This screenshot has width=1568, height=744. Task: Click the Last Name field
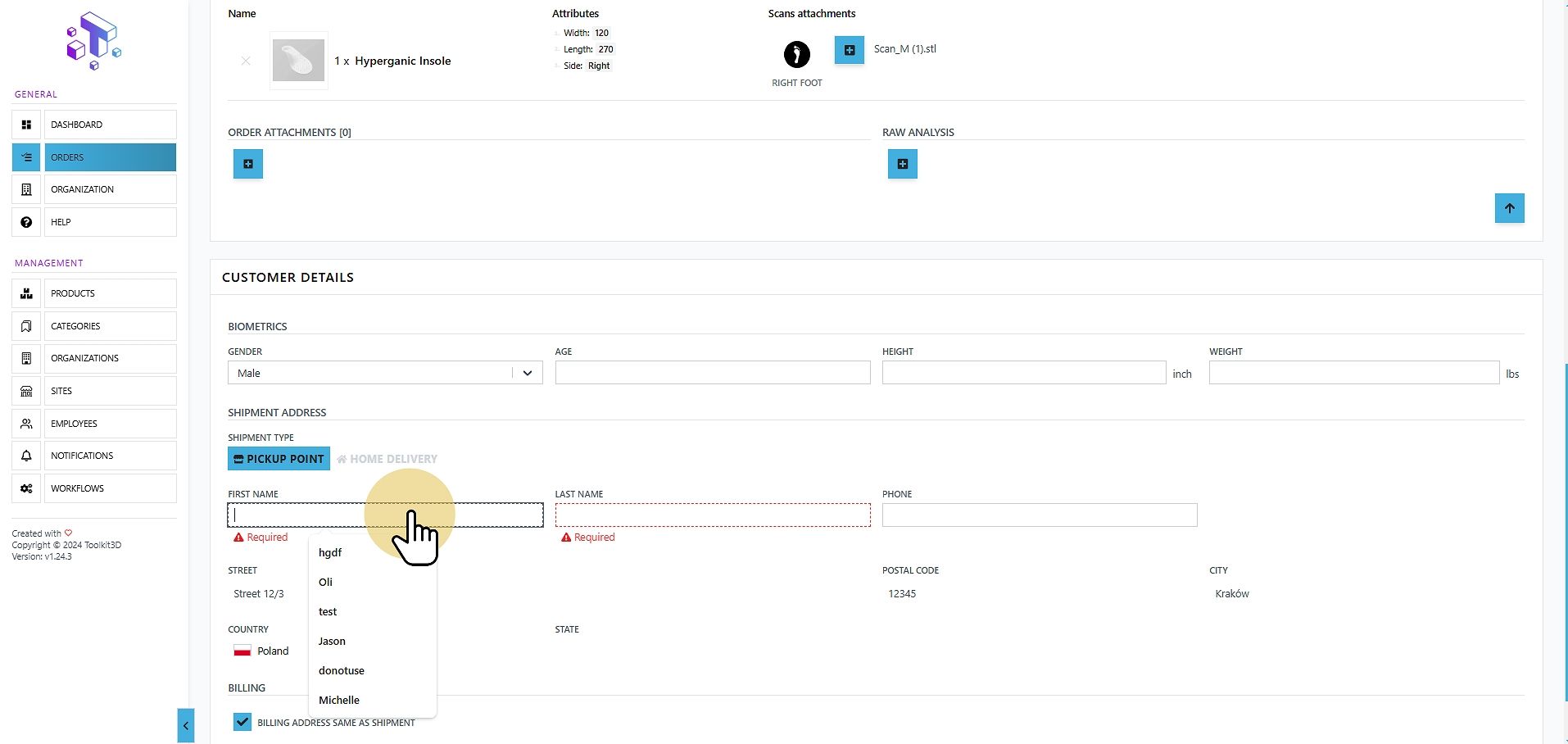713,515
